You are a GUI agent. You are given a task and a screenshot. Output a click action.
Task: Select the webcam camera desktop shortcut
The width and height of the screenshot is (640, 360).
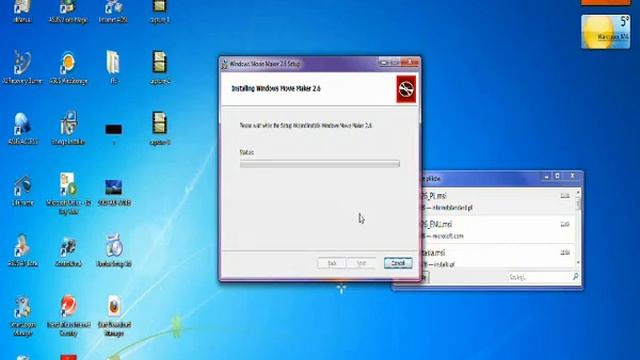click(22, 190)
